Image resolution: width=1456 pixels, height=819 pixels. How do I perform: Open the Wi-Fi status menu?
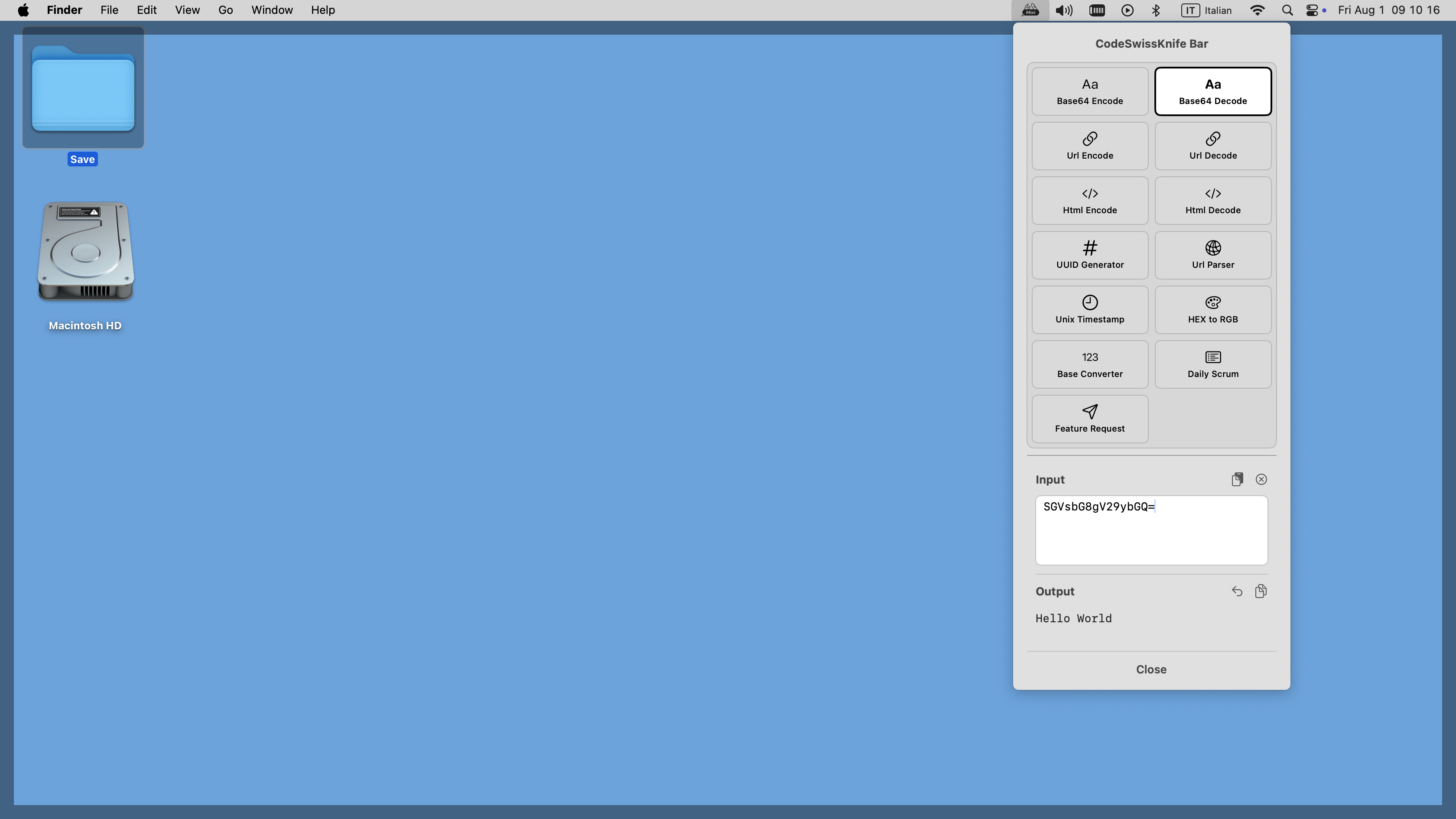pos(1257,10)
